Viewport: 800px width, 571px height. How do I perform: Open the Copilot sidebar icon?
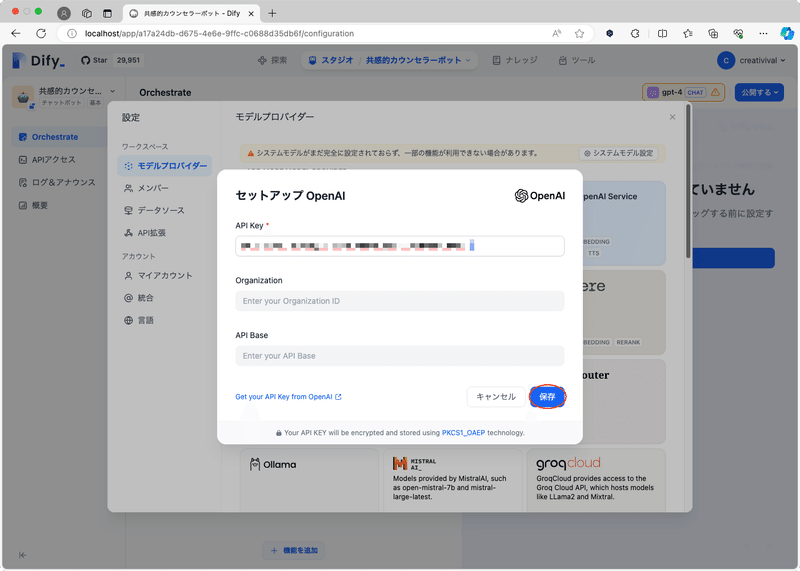pos(787,34)
